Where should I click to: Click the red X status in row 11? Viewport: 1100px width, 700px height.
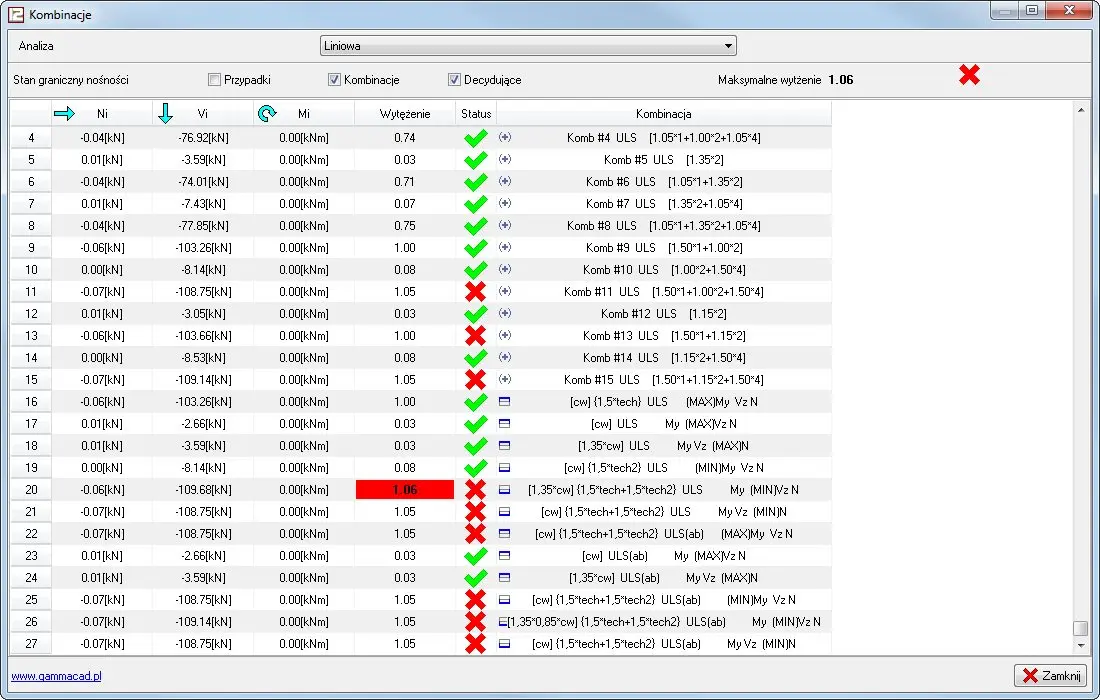click(x=476, y=291)
